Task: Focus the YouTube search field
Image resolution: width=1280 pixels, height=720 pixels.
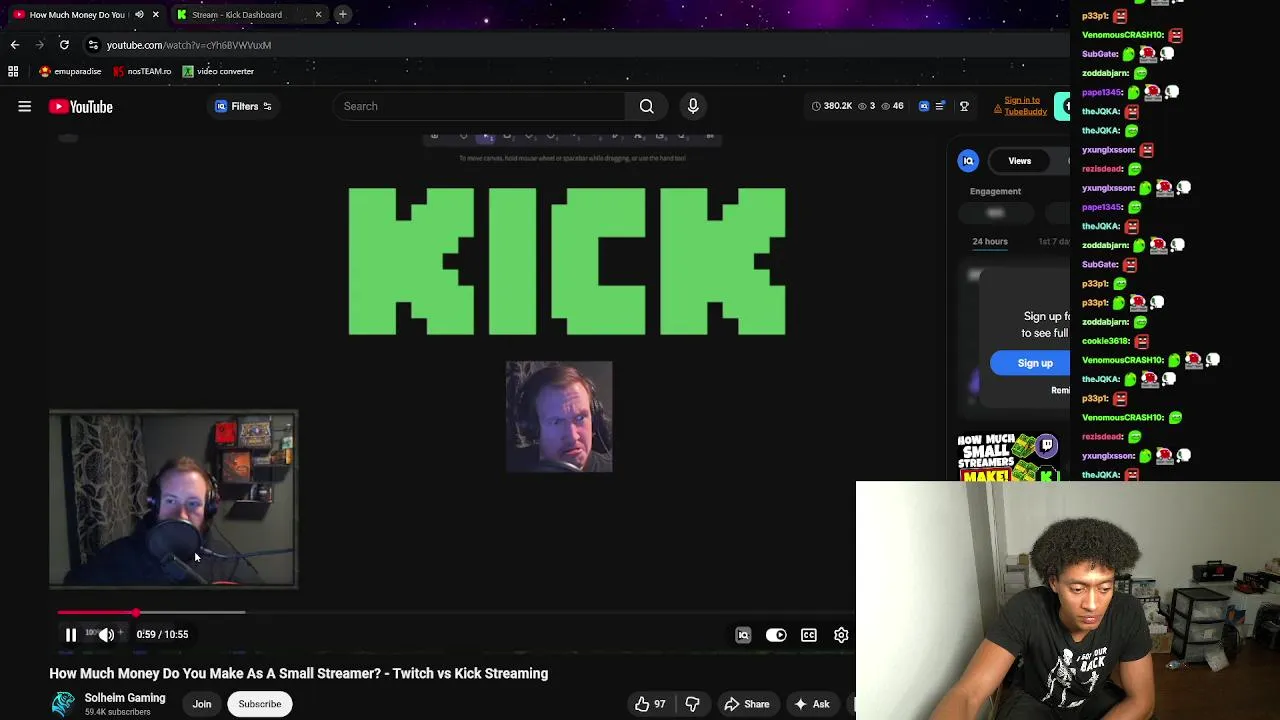Action: coord(480,106)
